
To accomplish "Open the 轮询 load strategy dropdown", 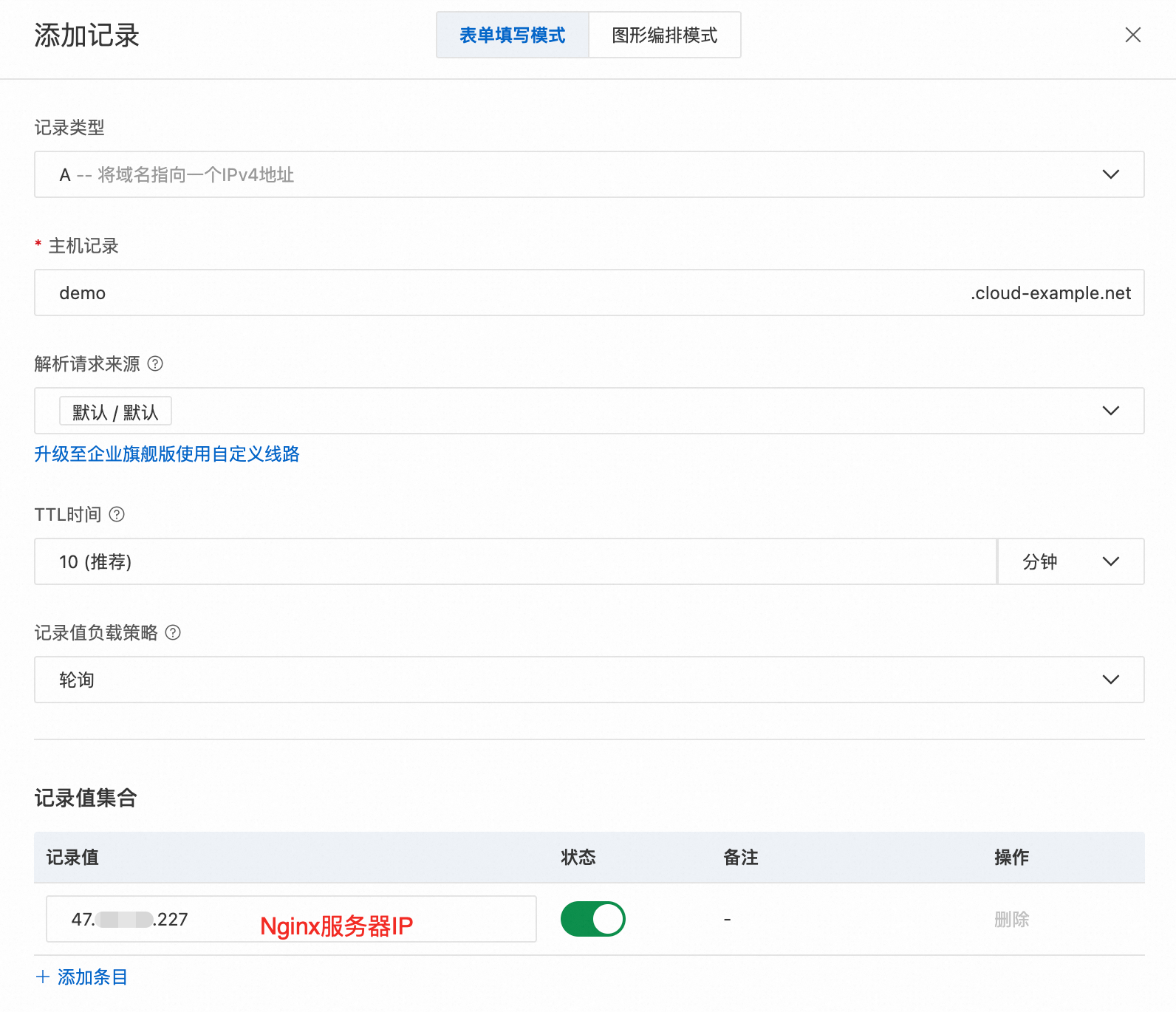I will coord(589,680).
